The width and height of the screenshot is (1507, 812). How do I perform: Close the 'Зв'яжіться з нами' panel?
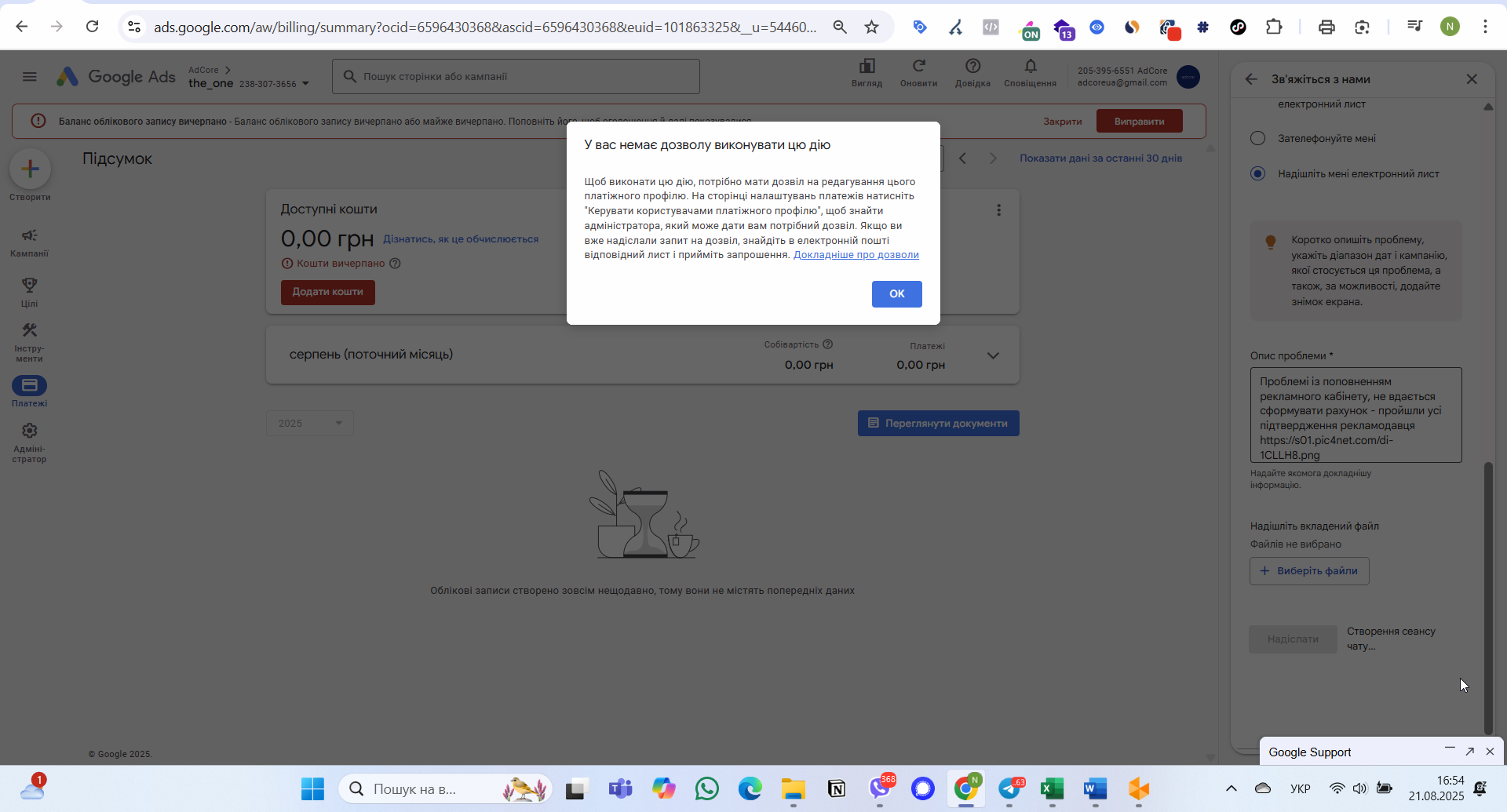(1472, 79)
